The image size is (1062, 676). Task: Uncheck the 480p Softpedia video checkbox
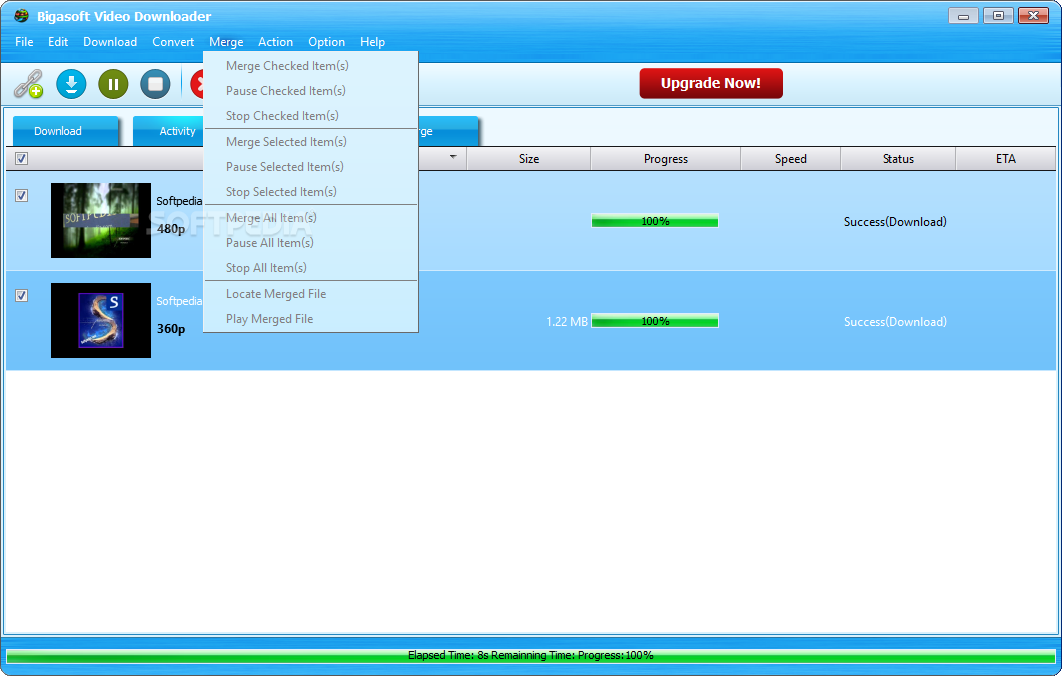click(22, 196)
